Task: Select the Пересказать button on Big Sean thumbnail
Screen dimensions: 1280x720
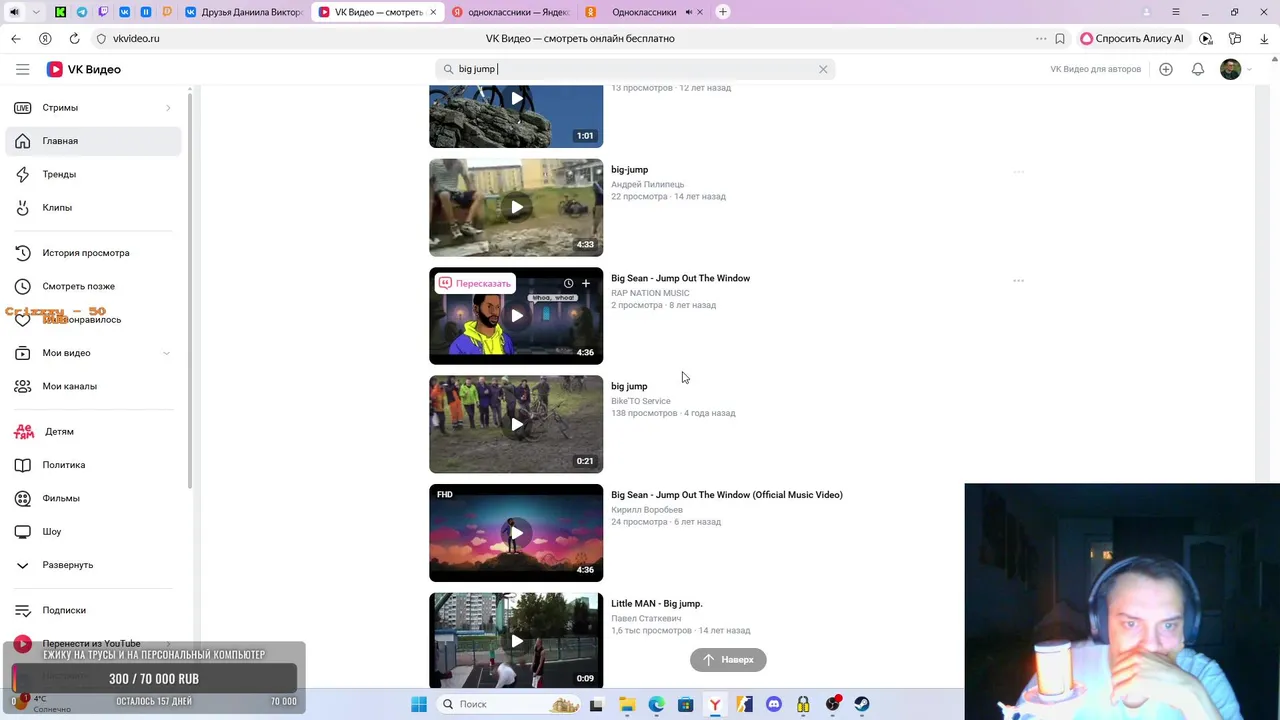Action: coord(475,283)
